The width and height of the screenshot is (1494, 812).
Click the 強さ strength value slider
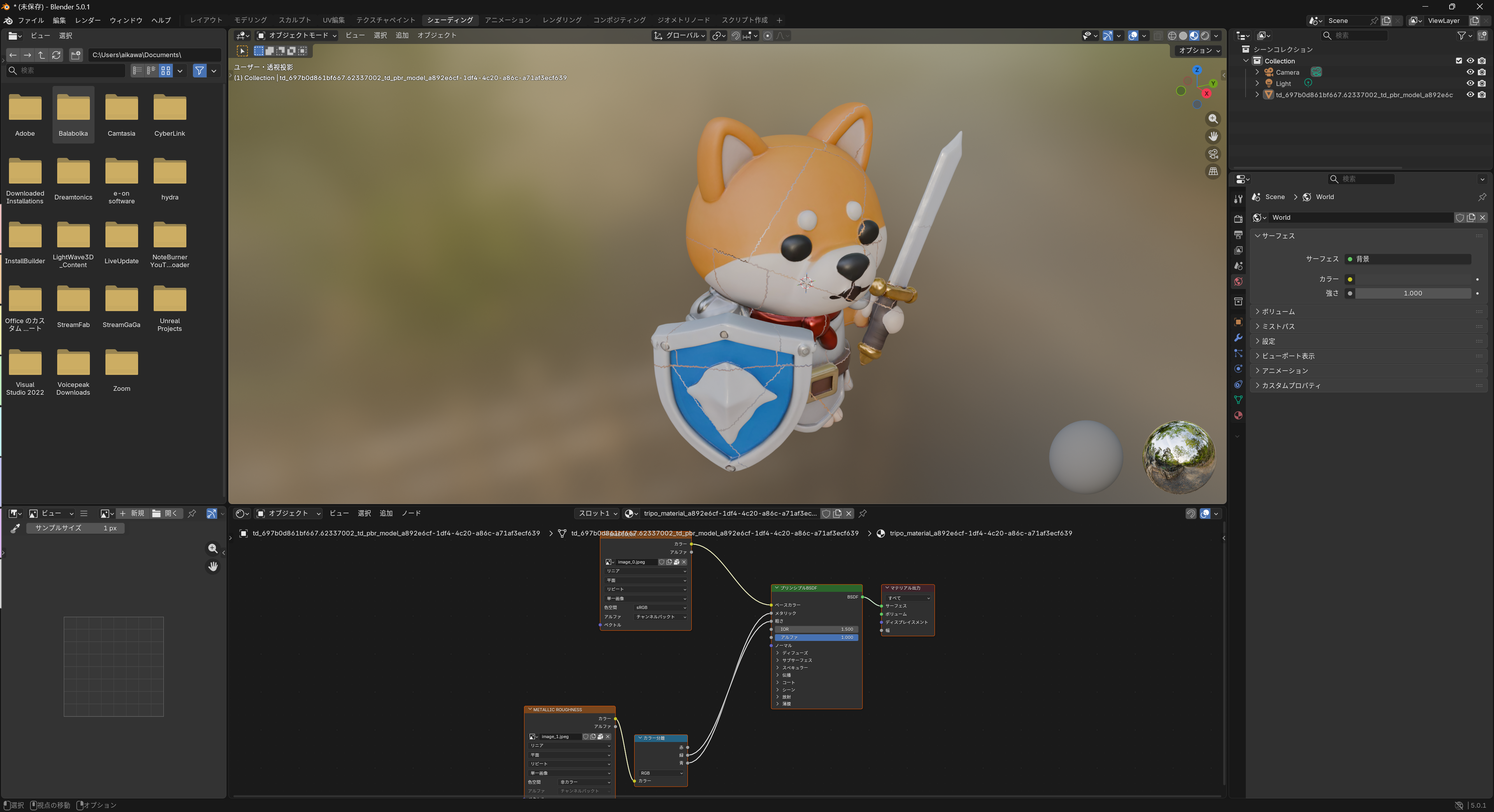[x=1412, y=293]
